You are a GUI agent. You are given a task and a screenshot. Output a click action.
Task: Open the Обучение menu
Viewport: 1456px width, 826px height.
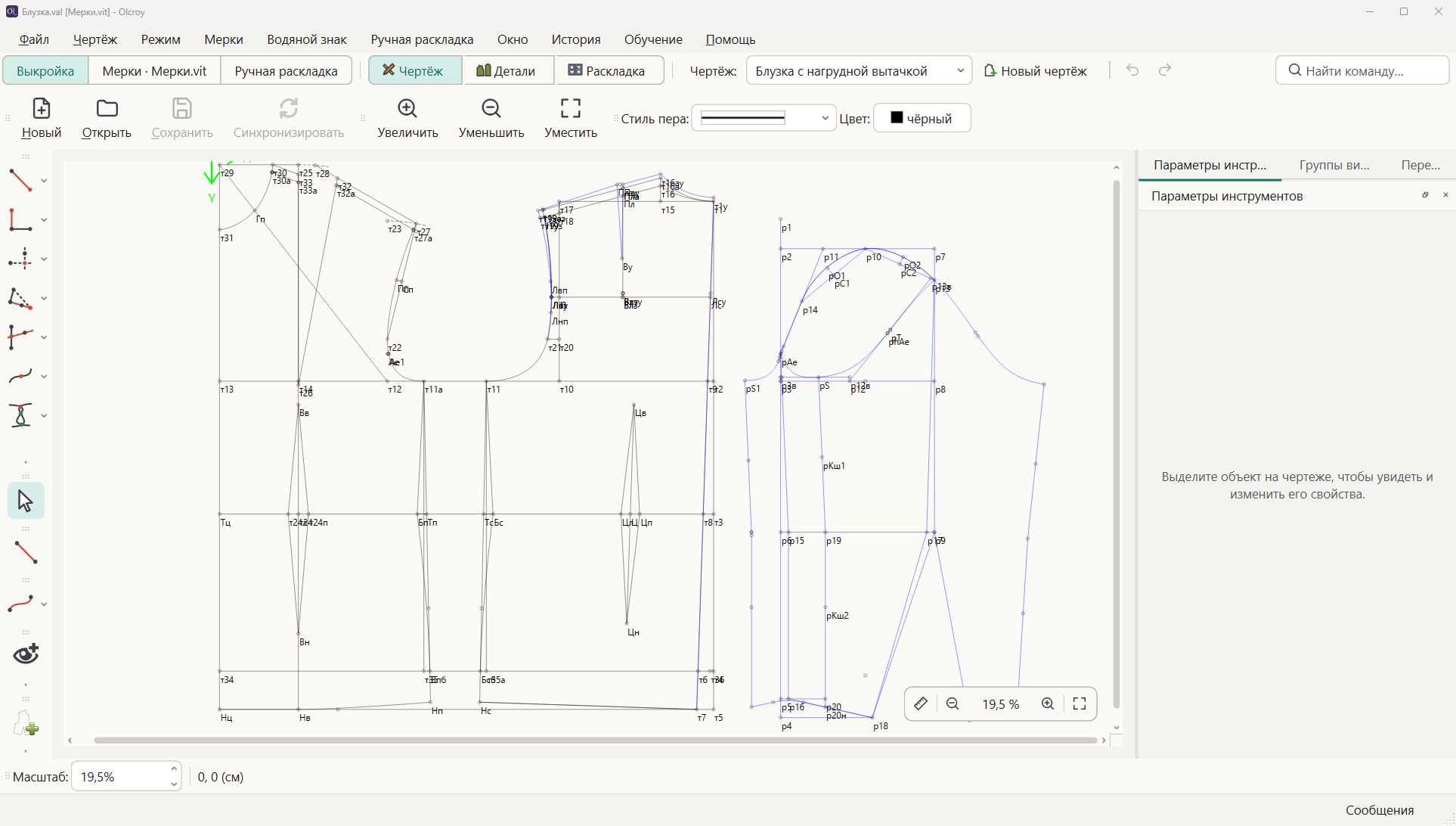(653, 39)
